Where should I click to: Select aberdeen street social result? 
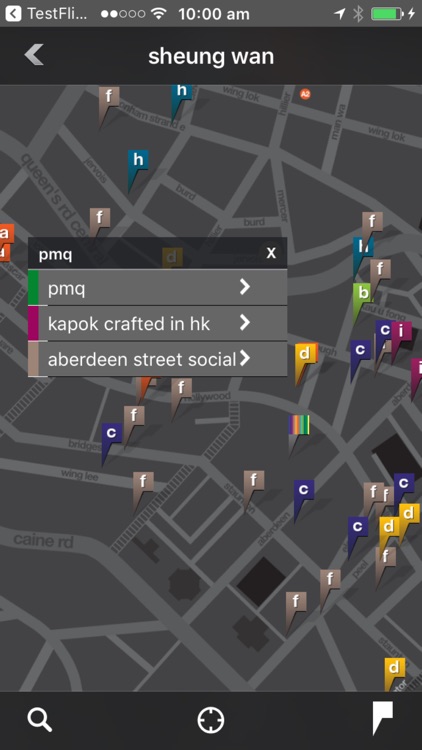[x=158, y=359]
